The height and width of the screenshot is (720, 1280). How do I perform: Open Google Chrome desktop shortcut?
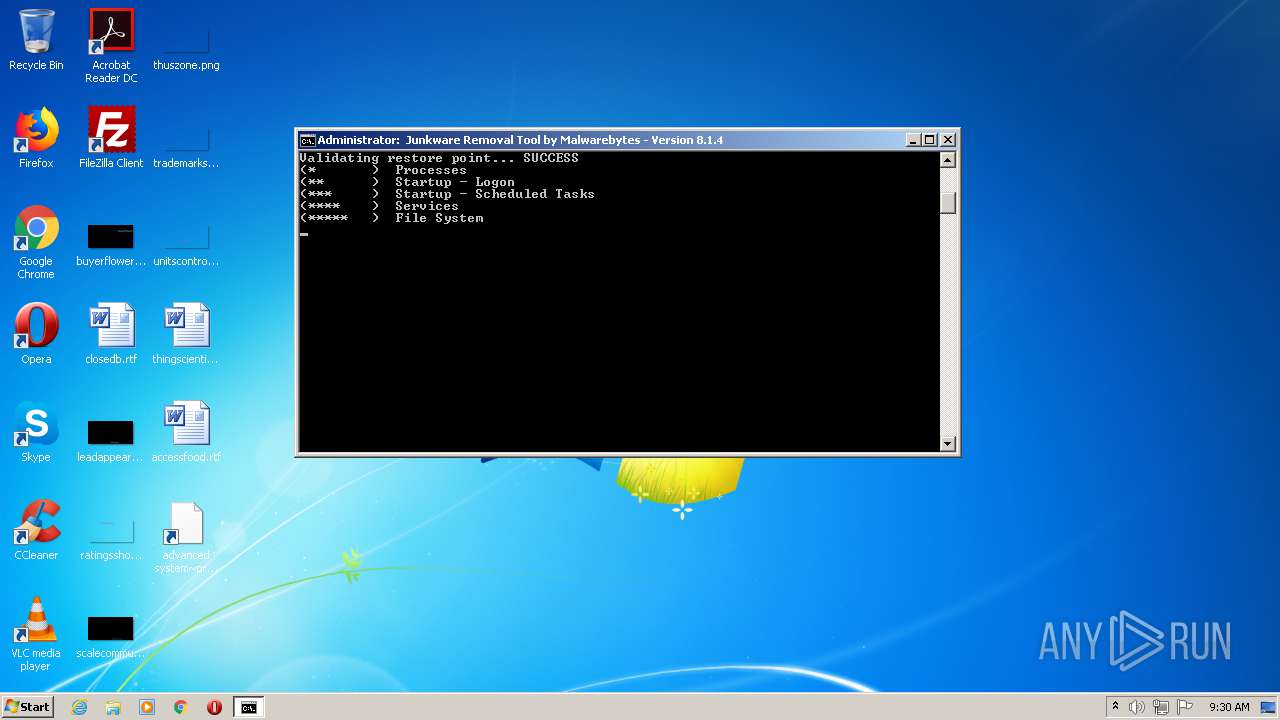(36, 242)
